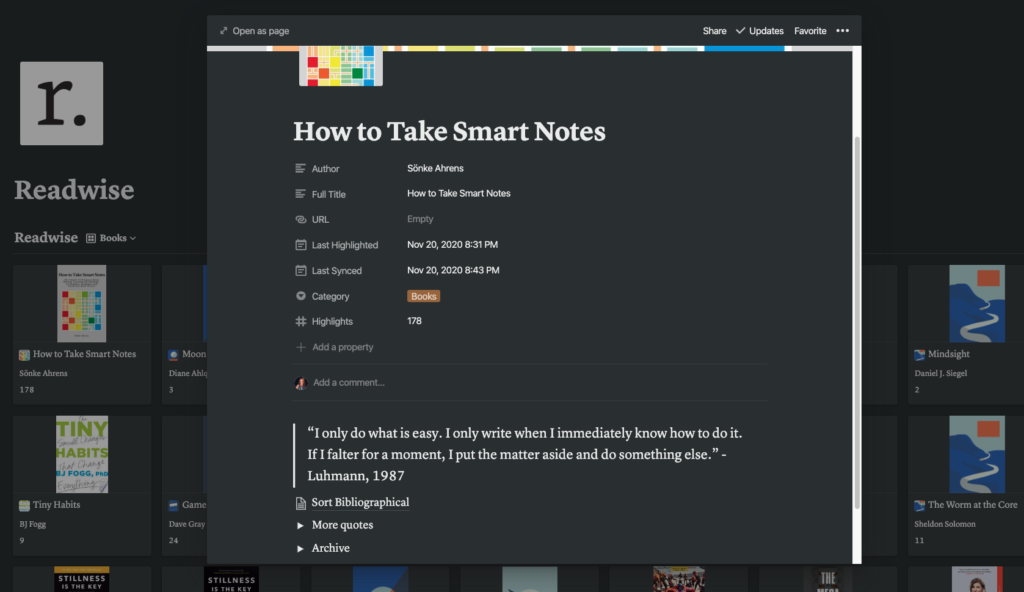
Task: Click BJ Fogg author text
Action: 32,524
